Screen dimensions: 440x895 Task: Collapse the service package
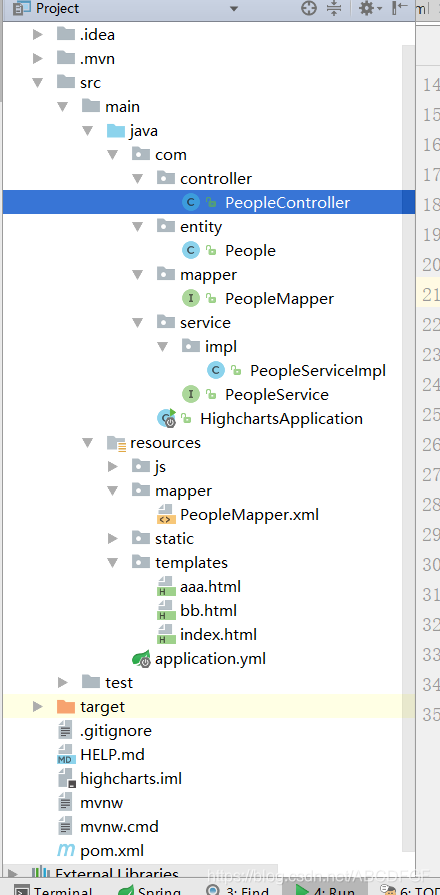click(137, 323)
